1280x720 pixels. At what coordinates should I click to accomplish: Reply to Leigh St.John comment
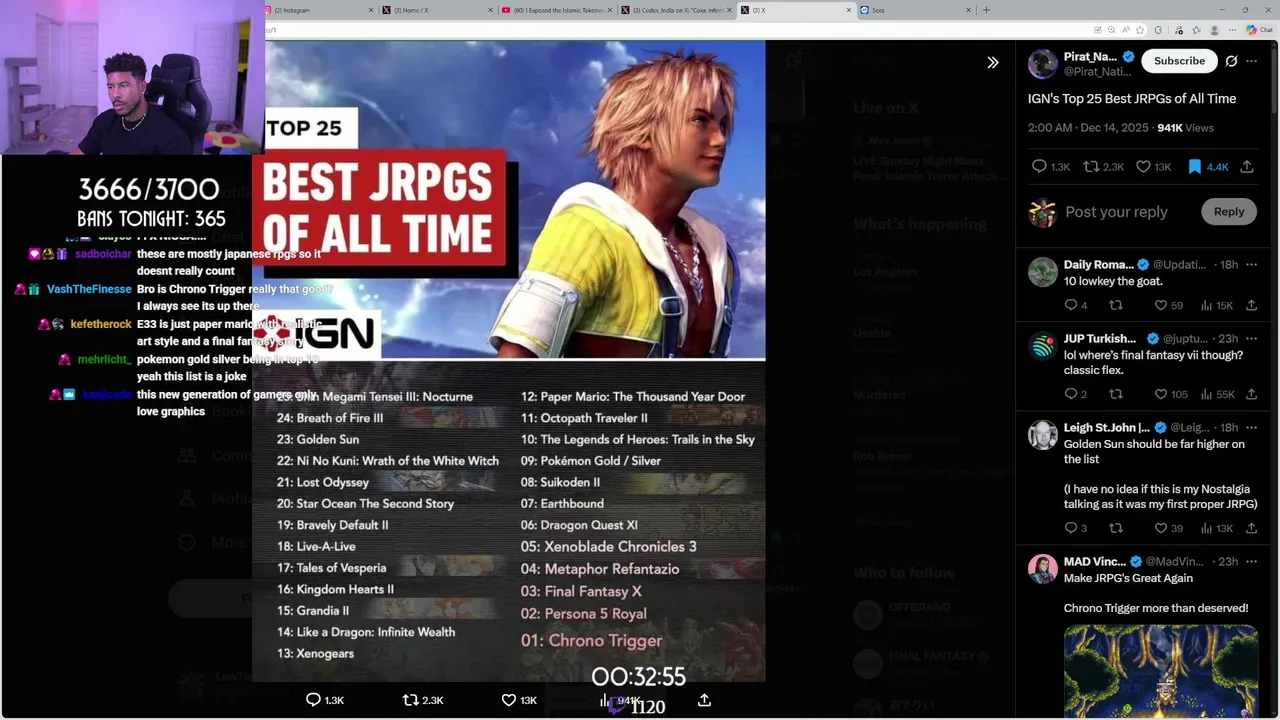pyautogui.click(x=1070, y=528)
